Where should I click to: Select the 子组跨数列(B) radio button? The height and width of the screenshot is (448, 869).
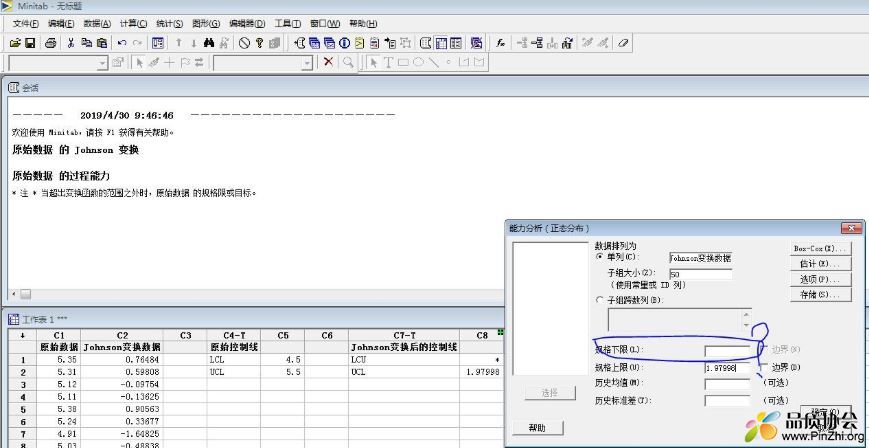pos(599,300)
